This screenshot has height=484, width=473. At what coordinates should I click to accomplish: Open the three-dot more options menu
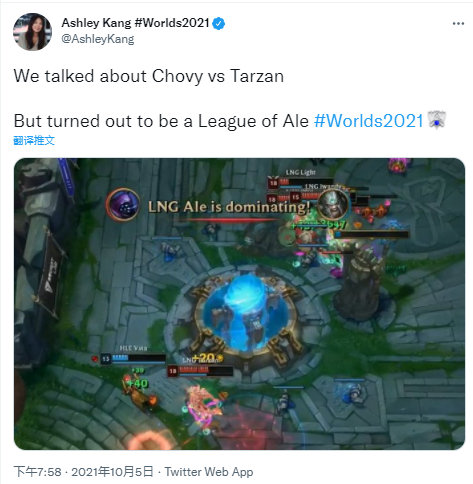[x=458, y=24]
